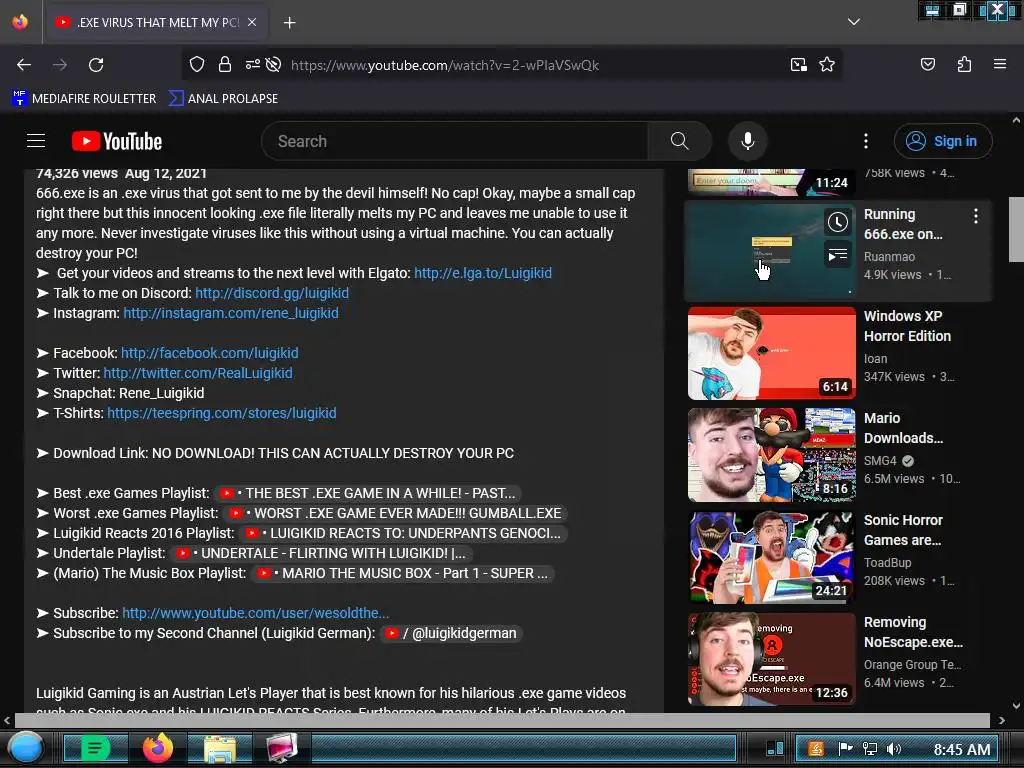Open UNDERTALE - FLIRTING WITH LUIGIKID link

pos(321,553)
